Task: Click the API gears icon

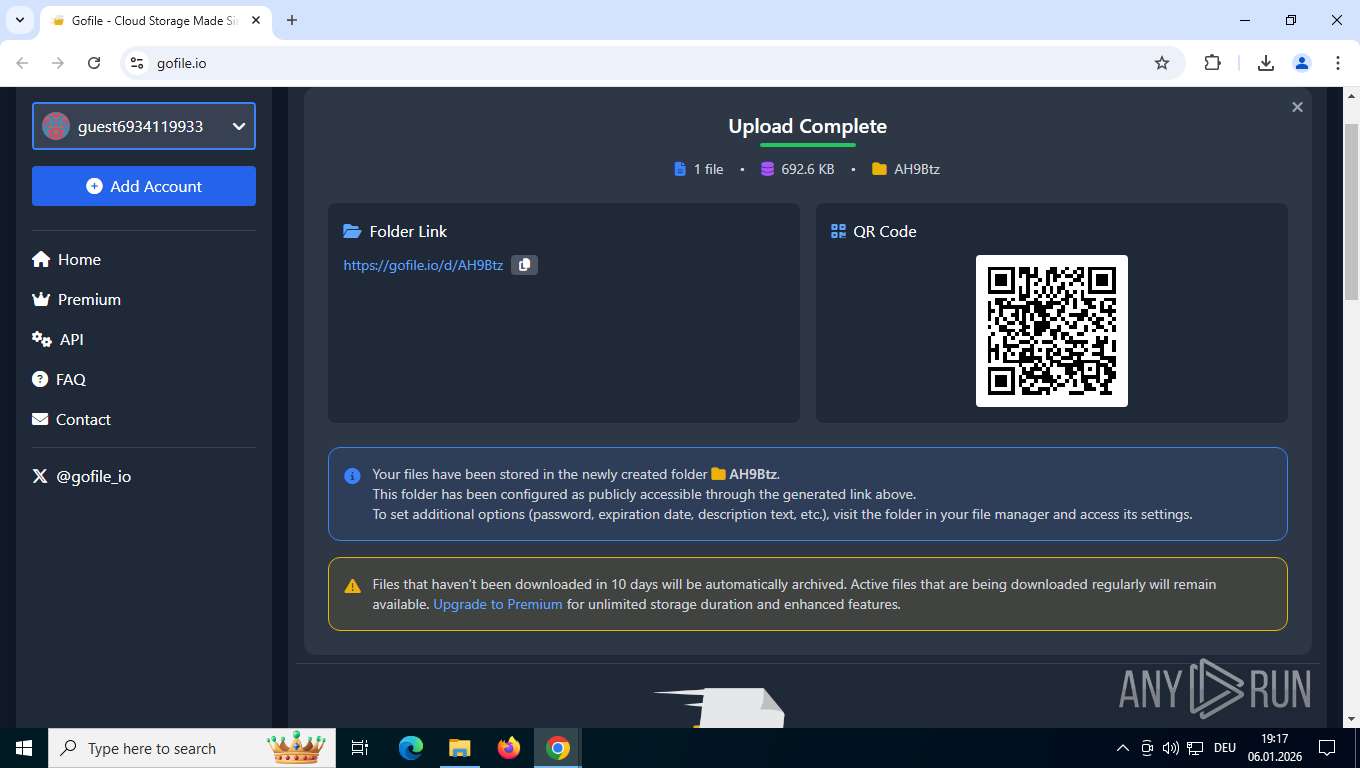Action: (x=42, y=339)
